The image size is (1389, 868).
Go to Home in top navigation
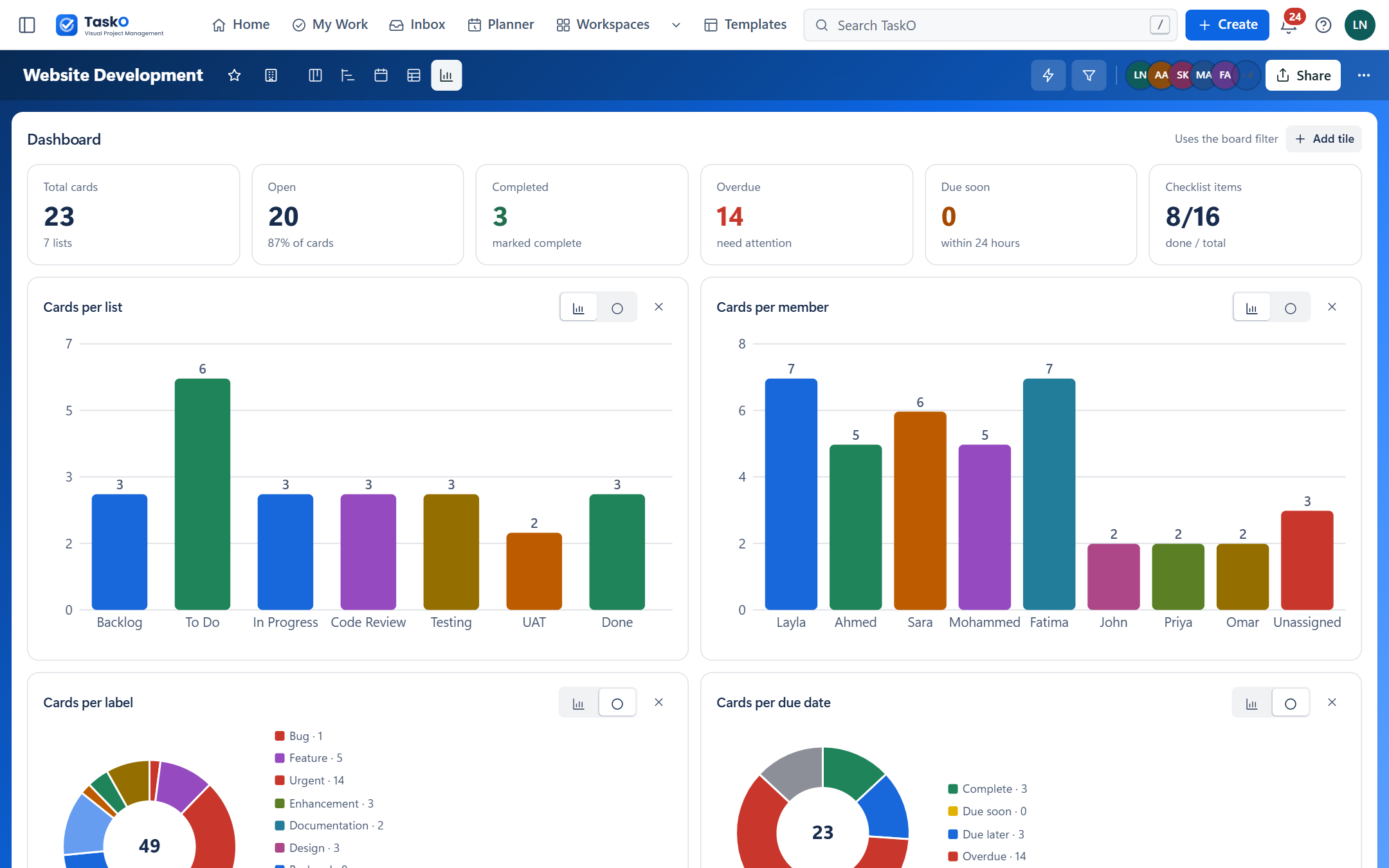point(241,24)
